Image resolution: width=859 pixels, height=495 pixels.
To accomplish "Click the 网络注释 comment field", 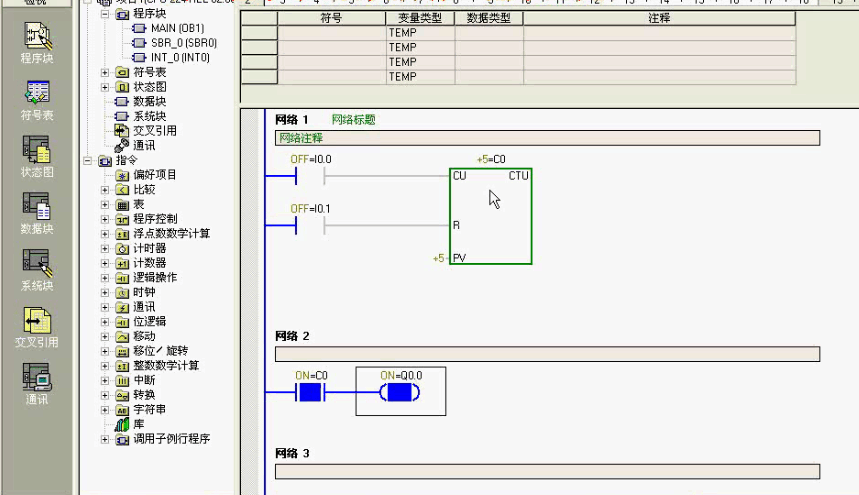I will [547, 138].
